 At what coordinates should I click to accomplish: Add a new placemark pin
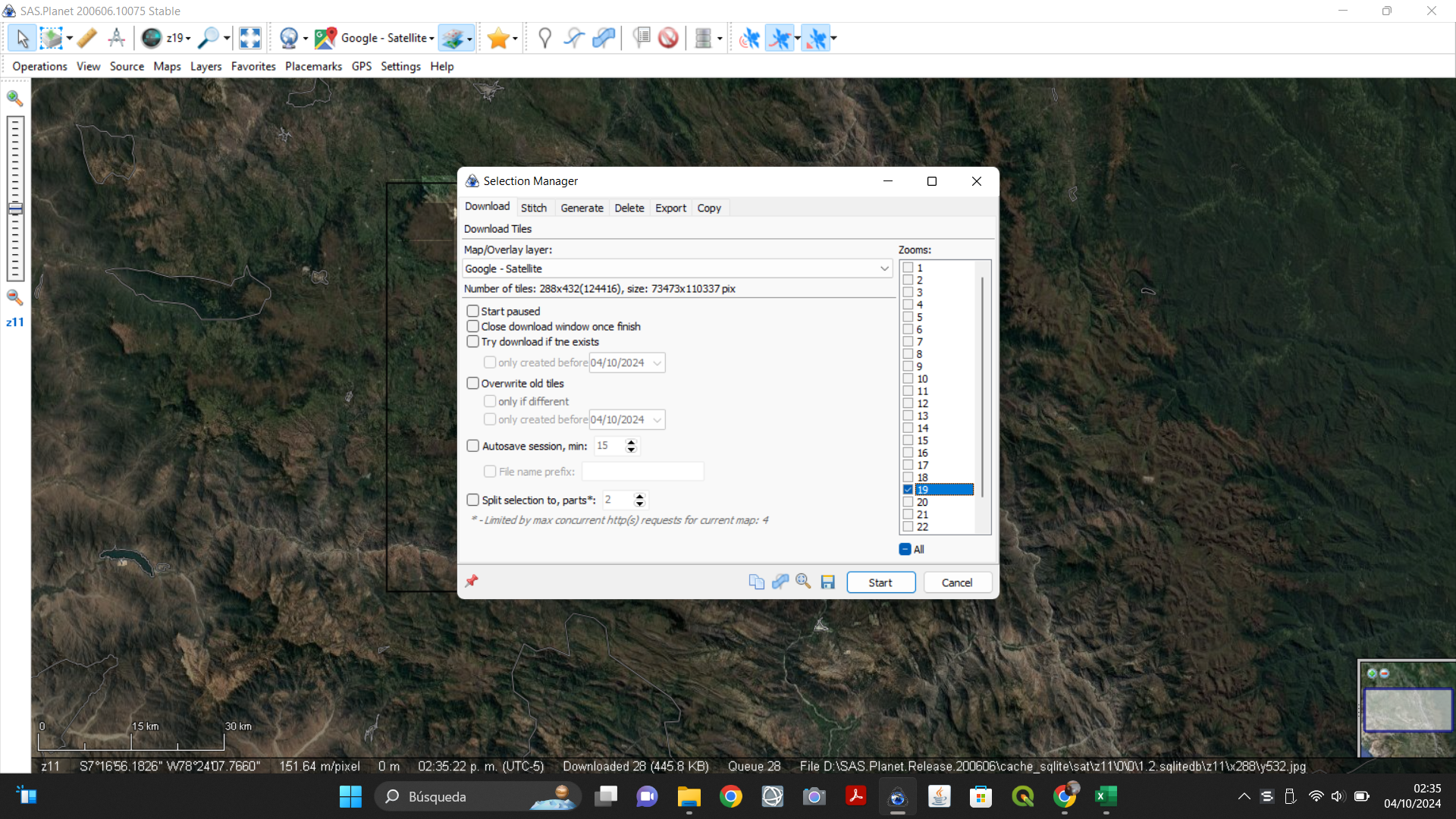pyautogui.click(x=544, y=38)
